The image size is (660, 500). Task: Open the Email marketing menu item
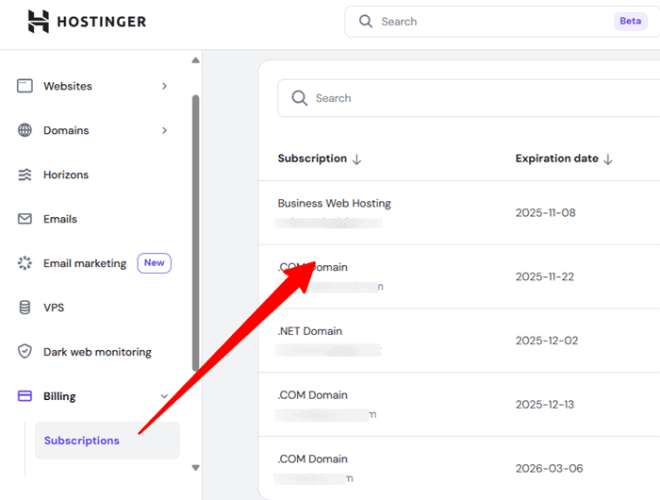(85, 263)
